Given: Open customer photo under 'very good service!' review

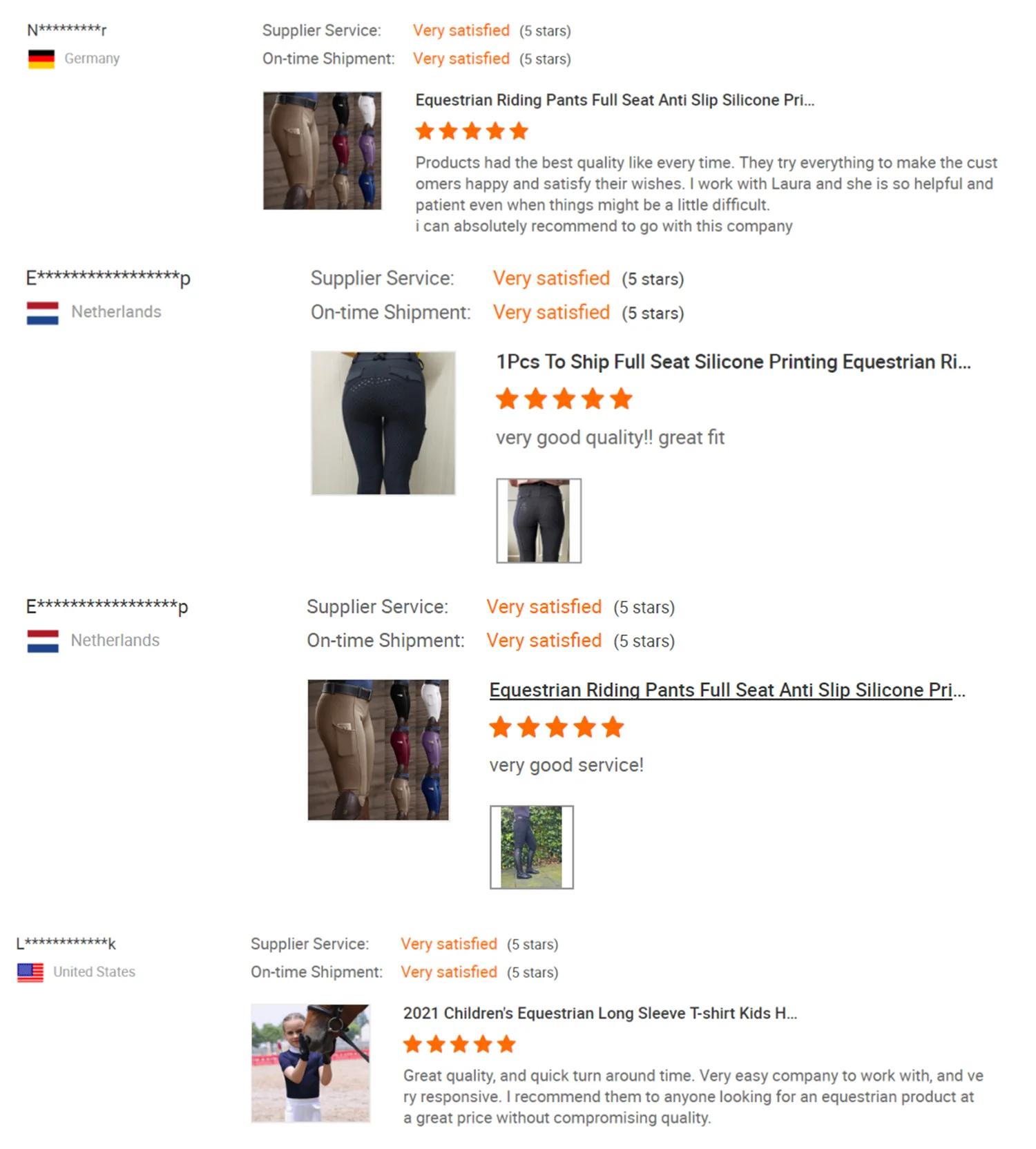Looking at the screenshot, I should pyautogui.click(x=532, y=847).
